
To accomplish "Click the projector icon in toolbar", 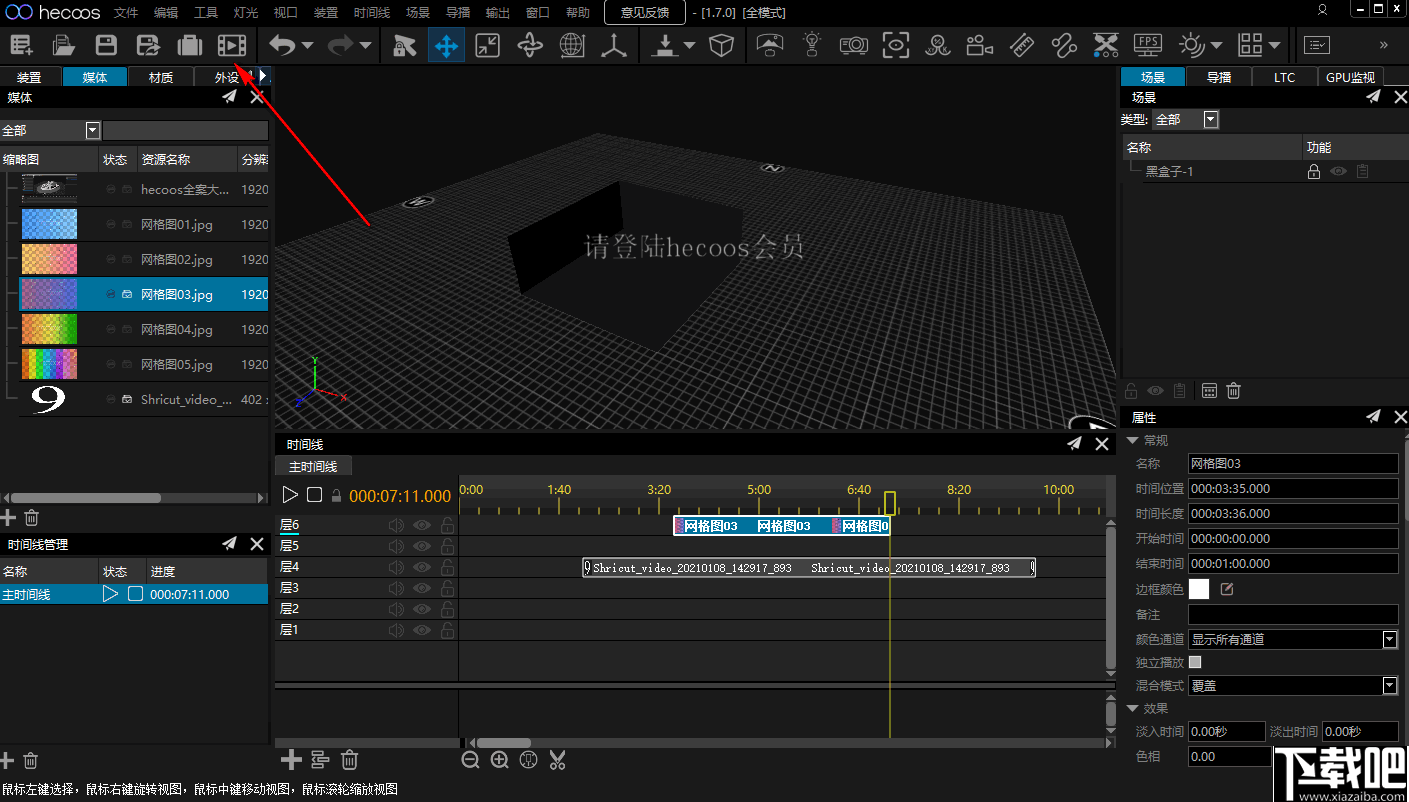I will (853, 45).
